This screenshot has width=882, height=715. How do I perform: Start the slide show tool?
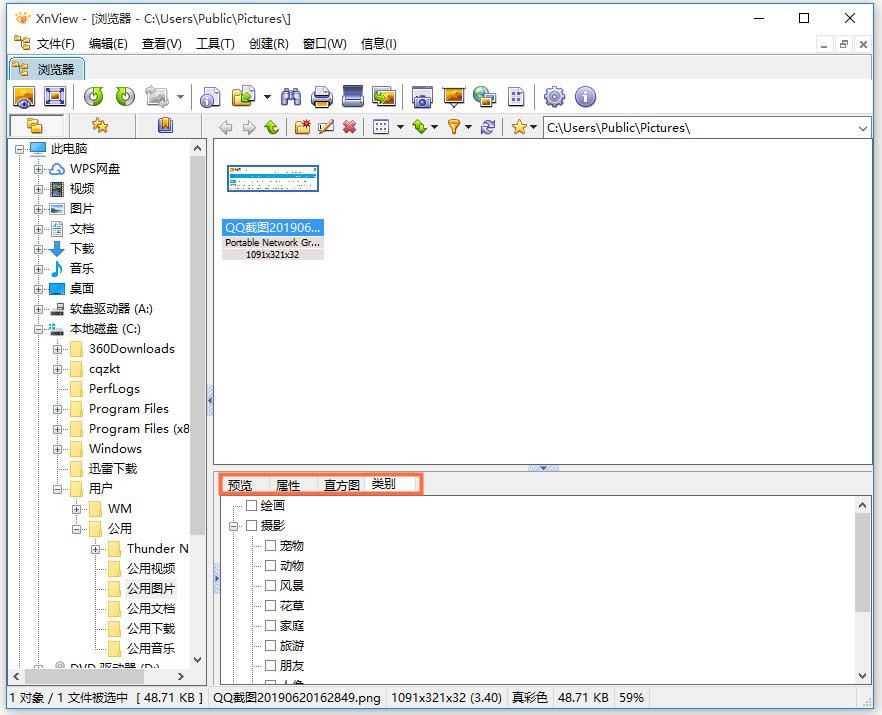click(x=453, y=97)
